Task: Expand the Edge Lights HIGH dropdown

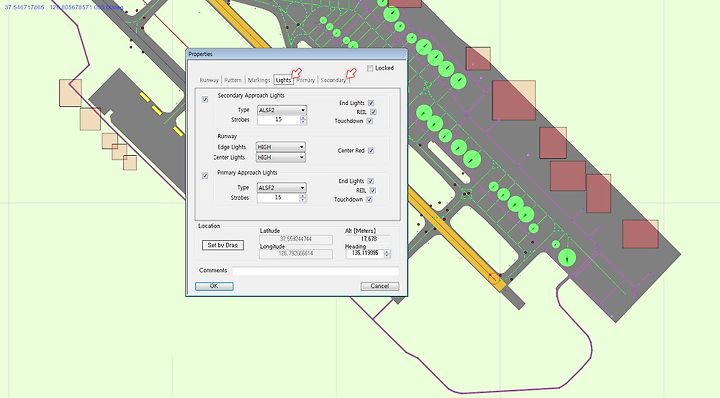Action: pos(281,147)
